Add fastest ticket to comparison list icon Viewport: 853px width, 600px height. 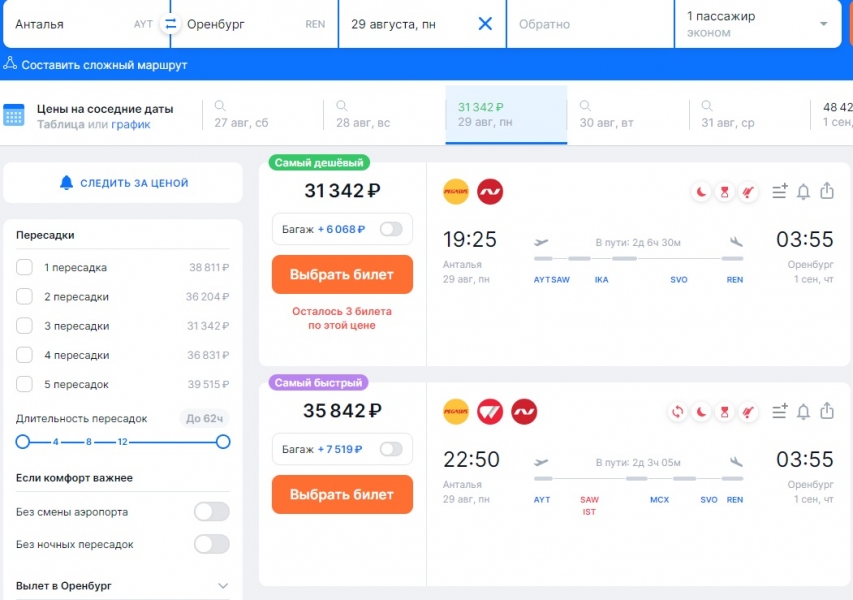click(x=779, y=411)
